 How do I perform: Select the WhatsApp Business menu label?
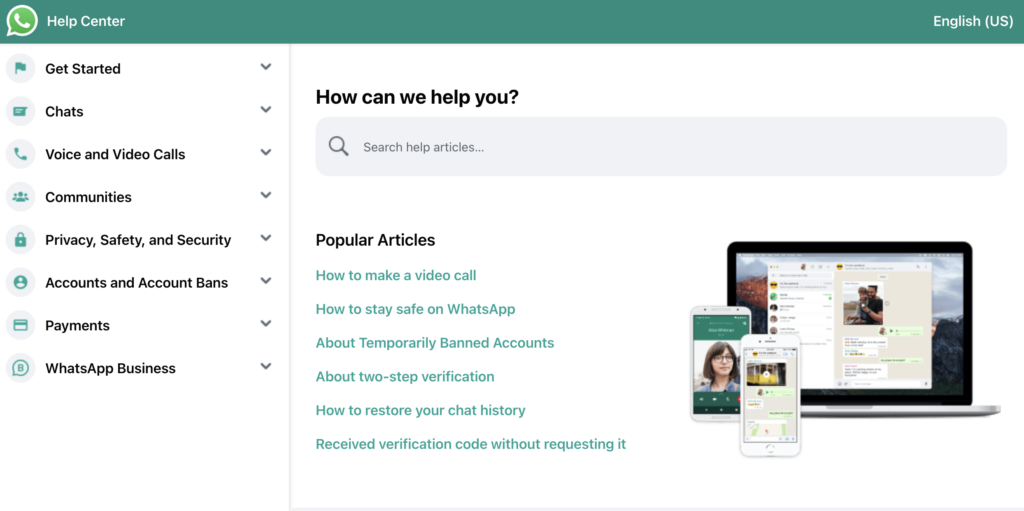click(x=110, y=369)
